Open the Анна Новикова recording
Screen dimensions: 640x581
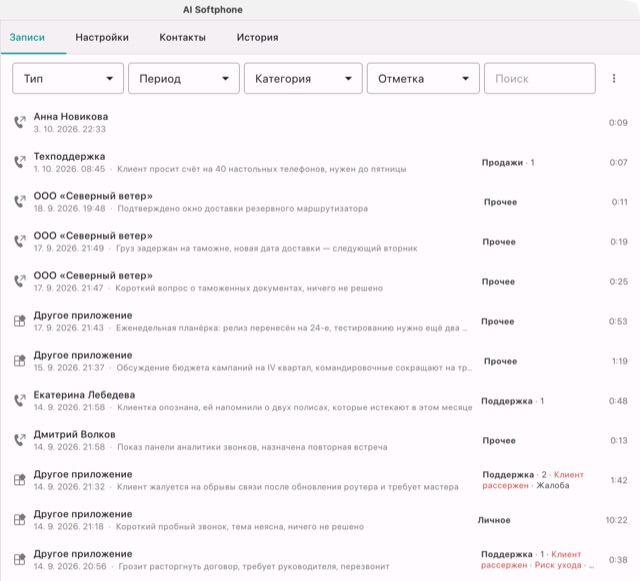[x=71, y=117]
